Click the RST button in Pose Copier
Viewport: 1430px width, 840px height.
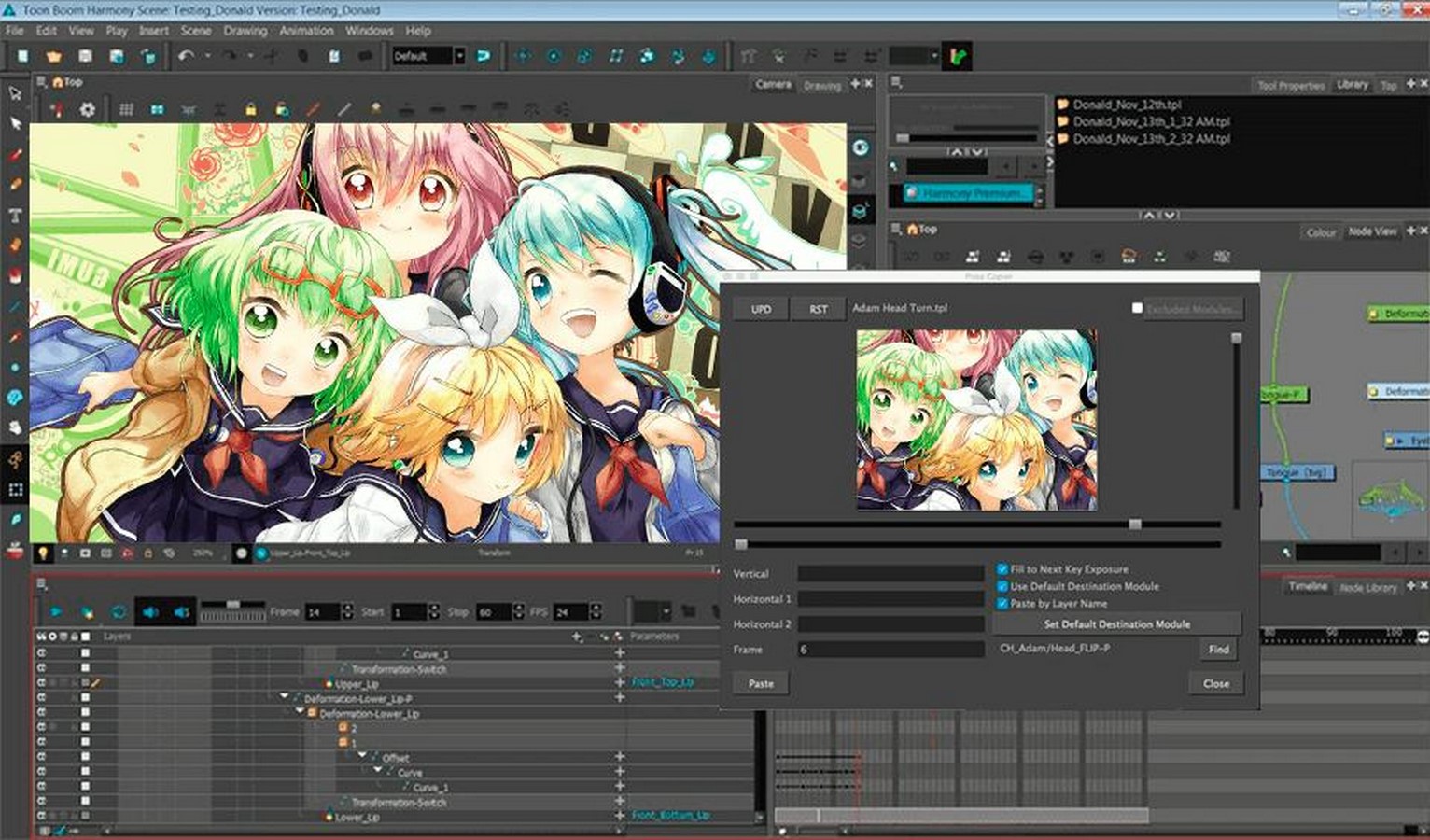(x=819, y=309)
